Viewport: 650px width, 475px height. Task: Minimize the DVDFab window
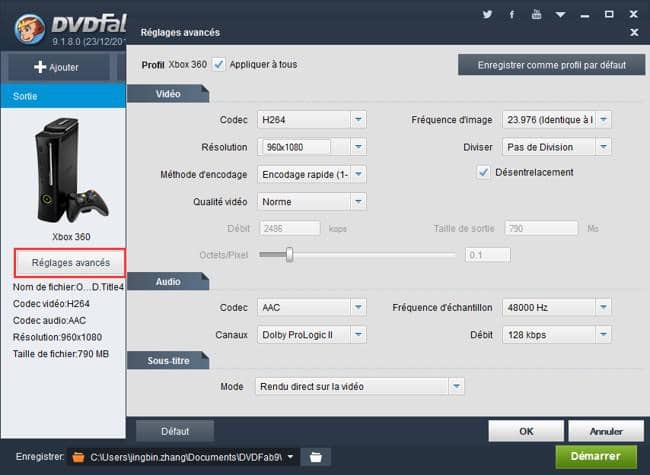[x=585, y=16]
